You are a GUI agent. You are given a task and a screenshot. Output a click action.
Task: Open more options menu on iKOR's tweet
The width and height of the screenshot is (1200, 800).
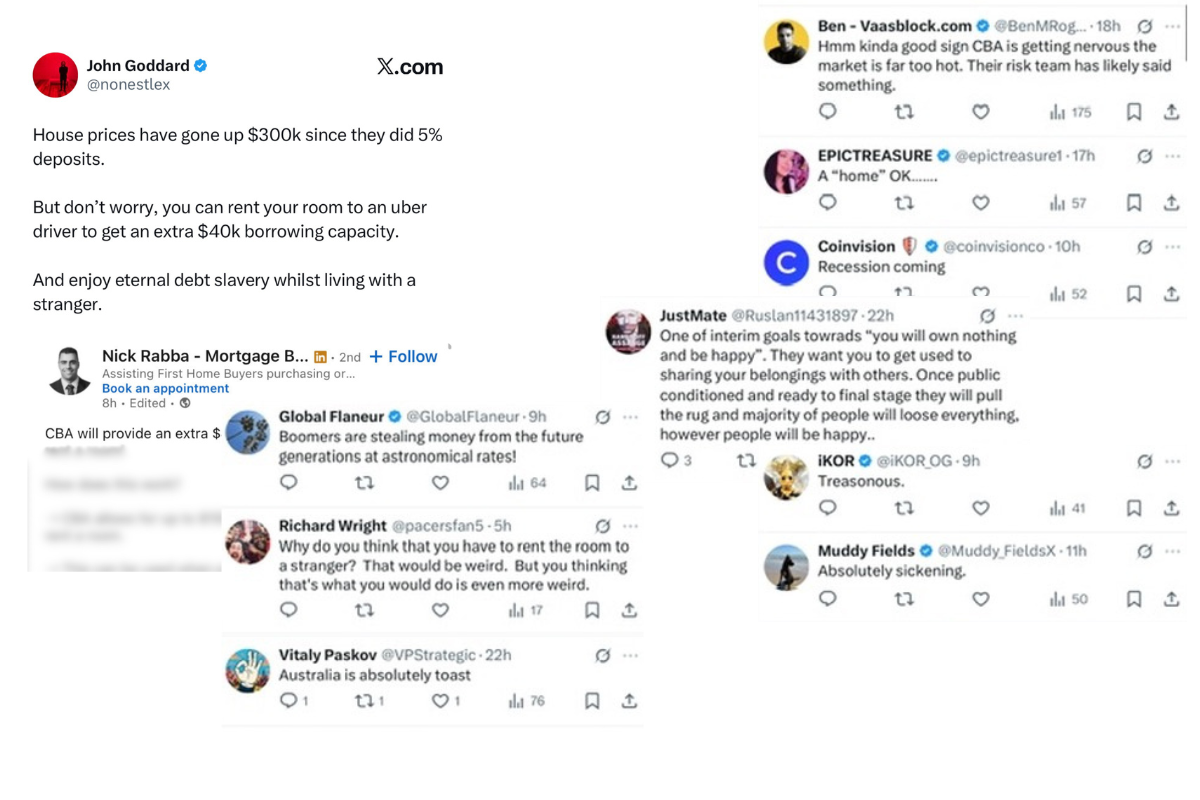tap(1172, 461)
